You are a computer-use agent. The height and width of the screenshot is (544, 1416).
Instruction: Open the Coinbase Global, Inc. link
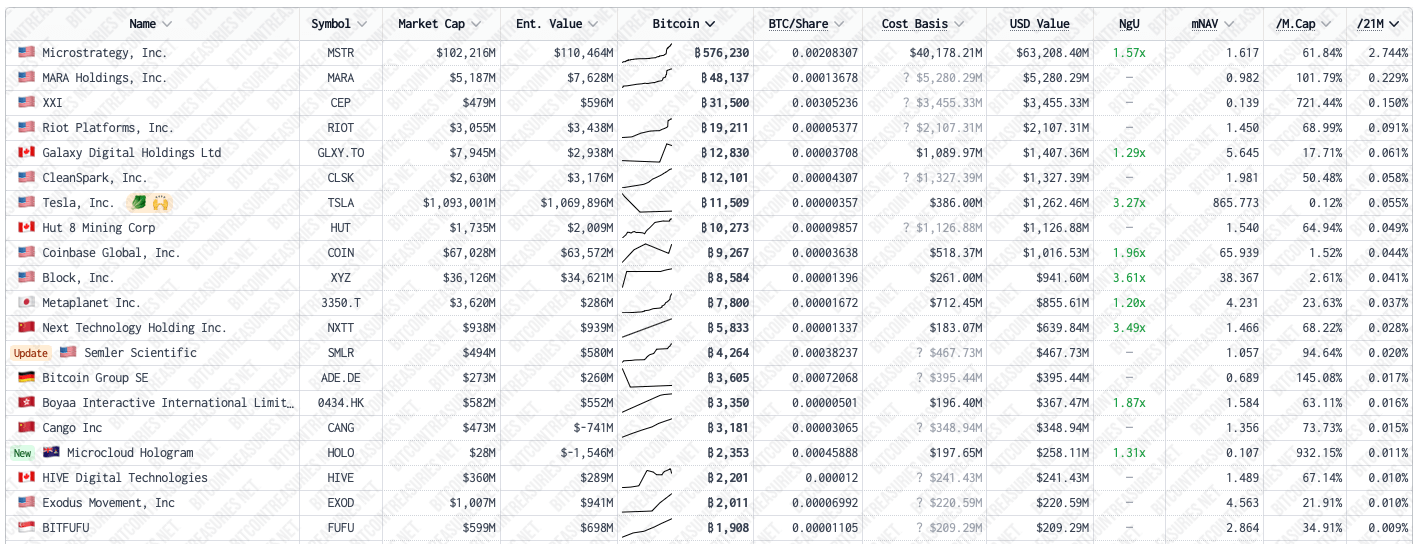click(111, 253)
